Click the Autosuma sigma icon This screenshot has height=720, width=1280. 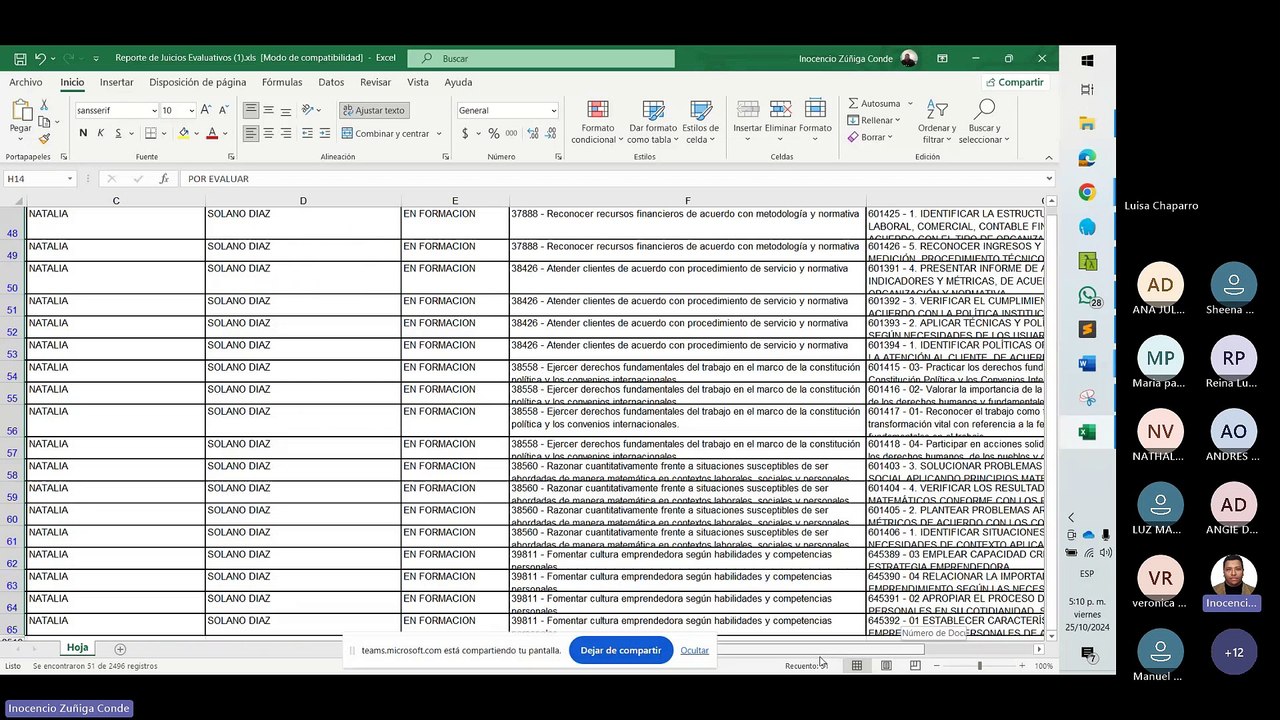coord(853,103)
